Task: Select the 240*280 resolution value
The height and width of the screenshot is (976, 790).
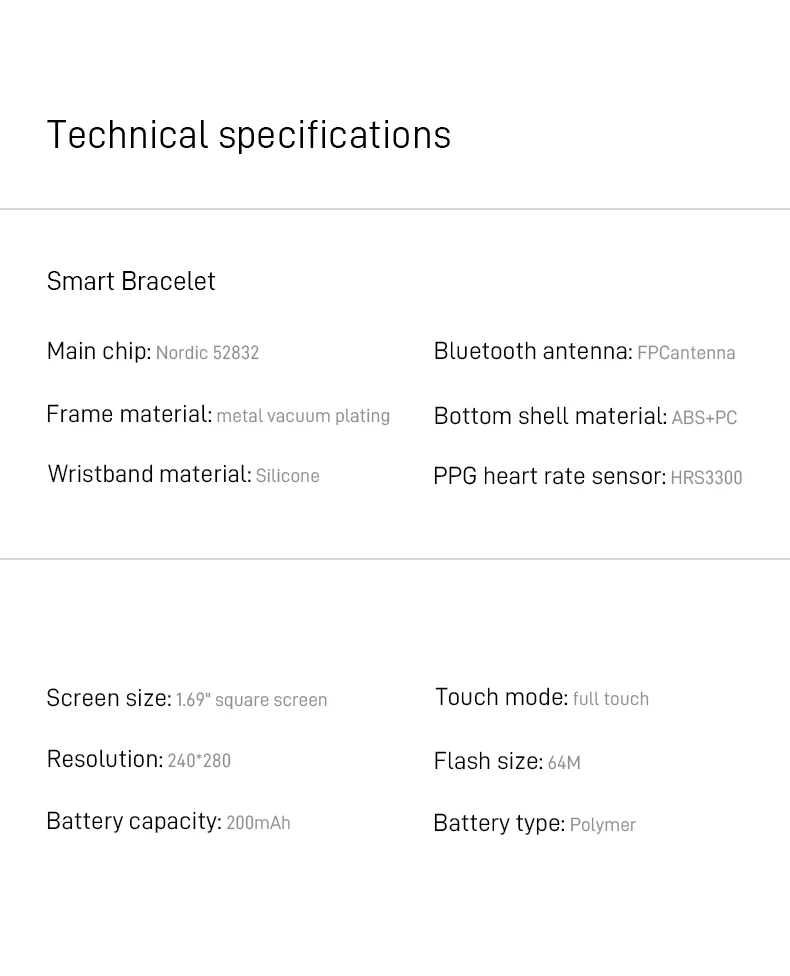Action: click(199, 761)
